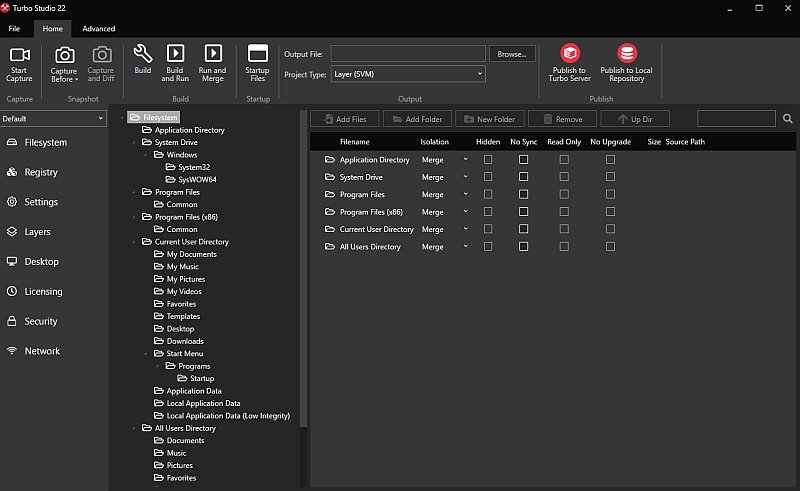Click folder icon of System Drive row
Image resolution: width=800 pixels, height=491 pixels.
click(x=330, y=177)
